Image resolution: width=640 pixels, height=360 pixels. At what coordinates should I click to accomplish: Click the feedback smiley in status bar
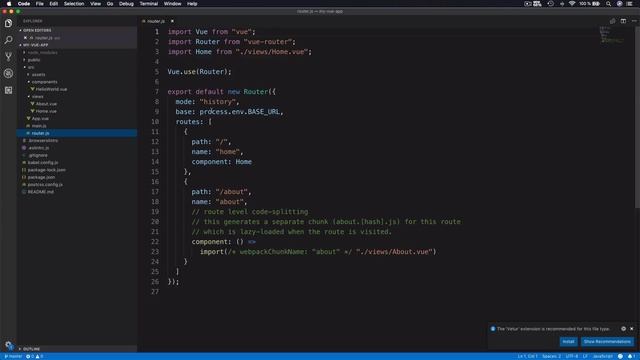[620, 356]
